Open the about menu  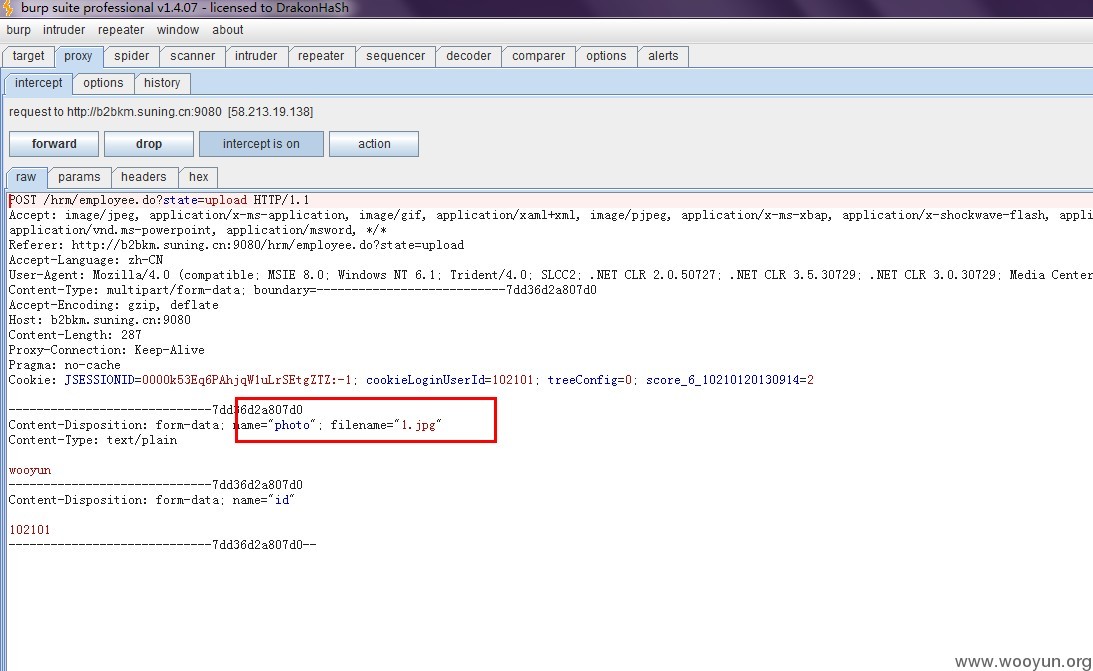point(228,30)
